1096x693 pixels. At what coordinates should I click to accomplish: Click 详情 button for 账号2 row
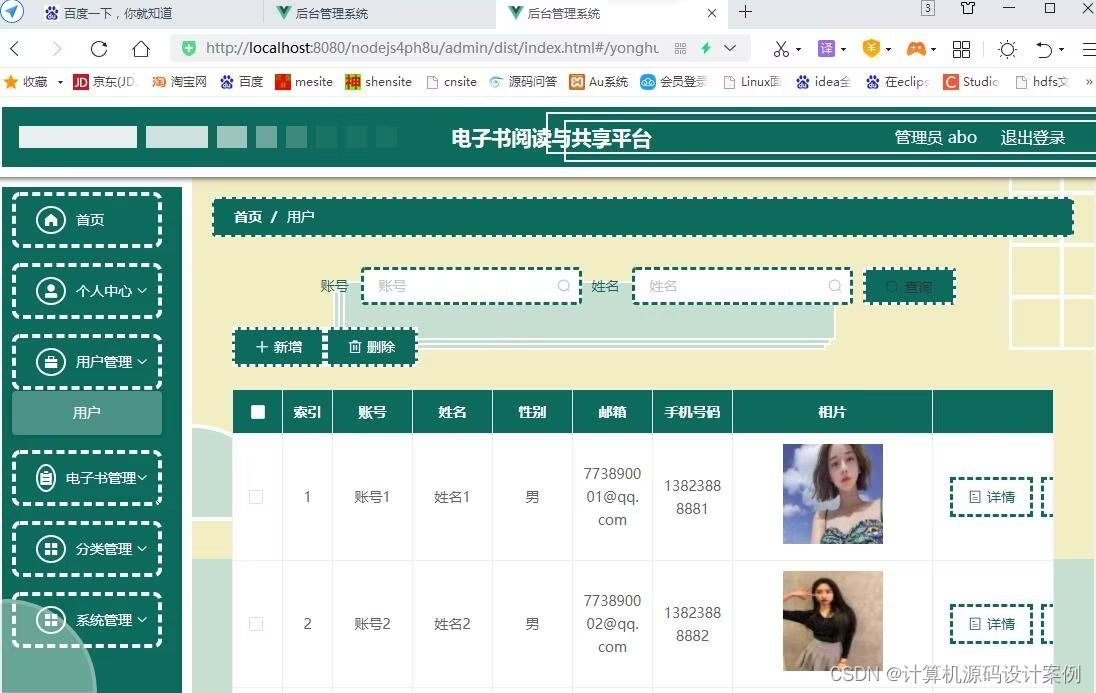tap(991, 624)
